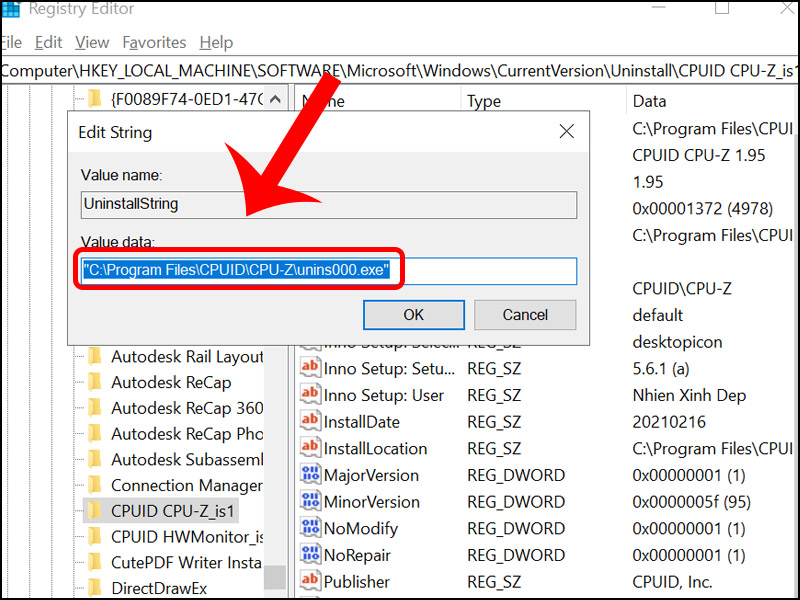Click the folder icon for CPUID CPU-Z_is1
Screen dimensions: 800x600
coord(93,511)
